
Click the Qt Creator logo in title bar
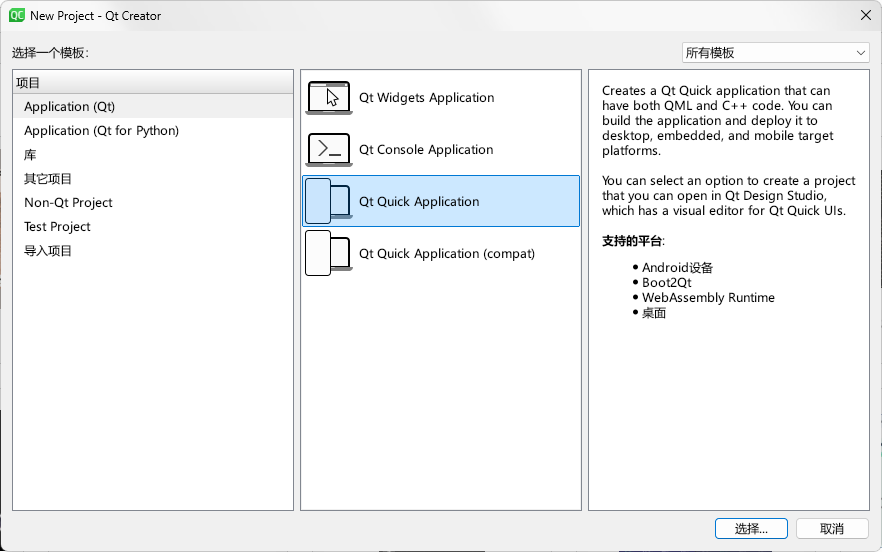[17, 15]
